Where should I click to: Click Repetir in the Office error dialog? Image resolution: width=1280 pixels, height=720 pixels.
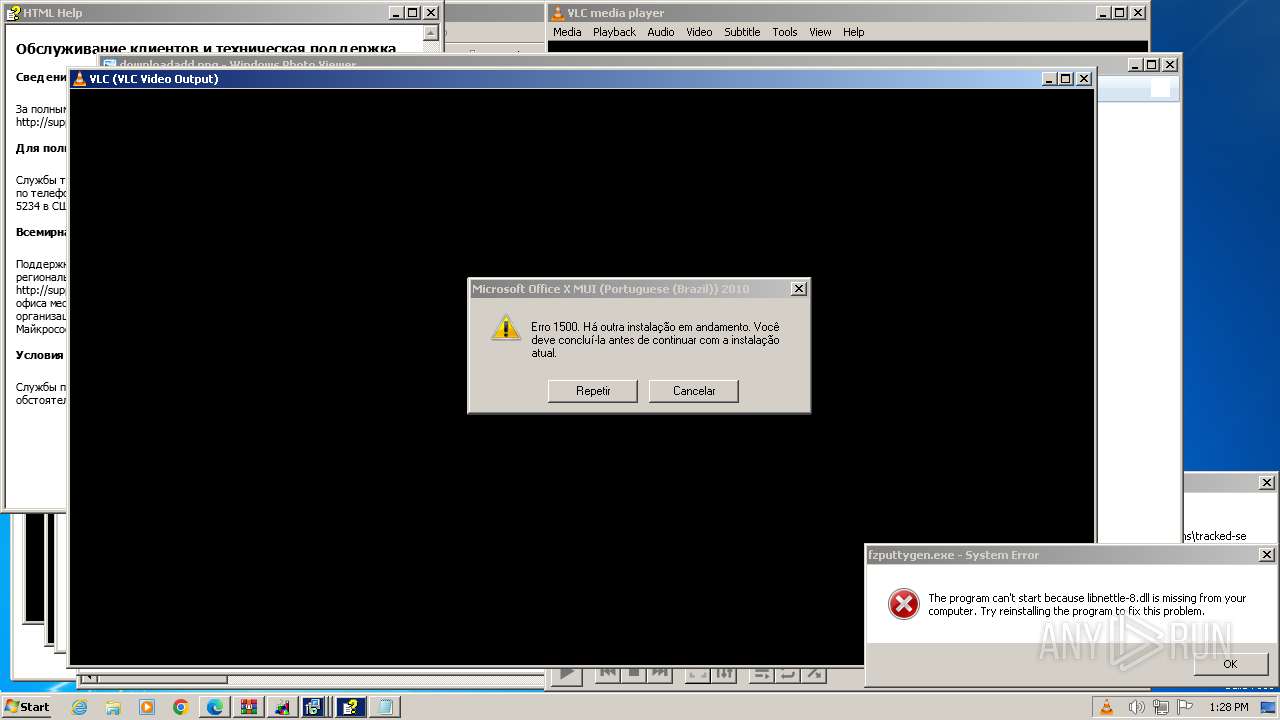593,391
